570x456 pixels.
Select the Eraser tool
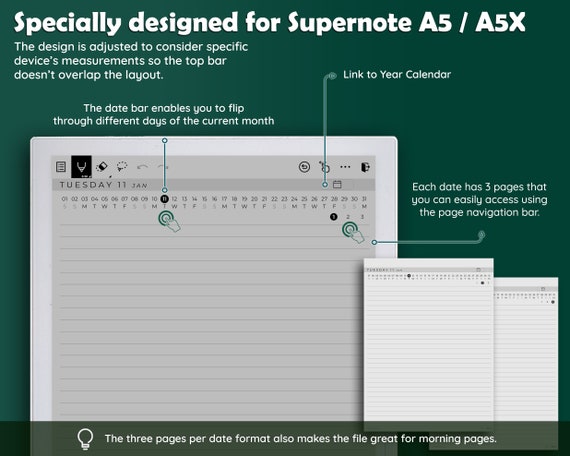pyautogui.click(x=102, y=167)
